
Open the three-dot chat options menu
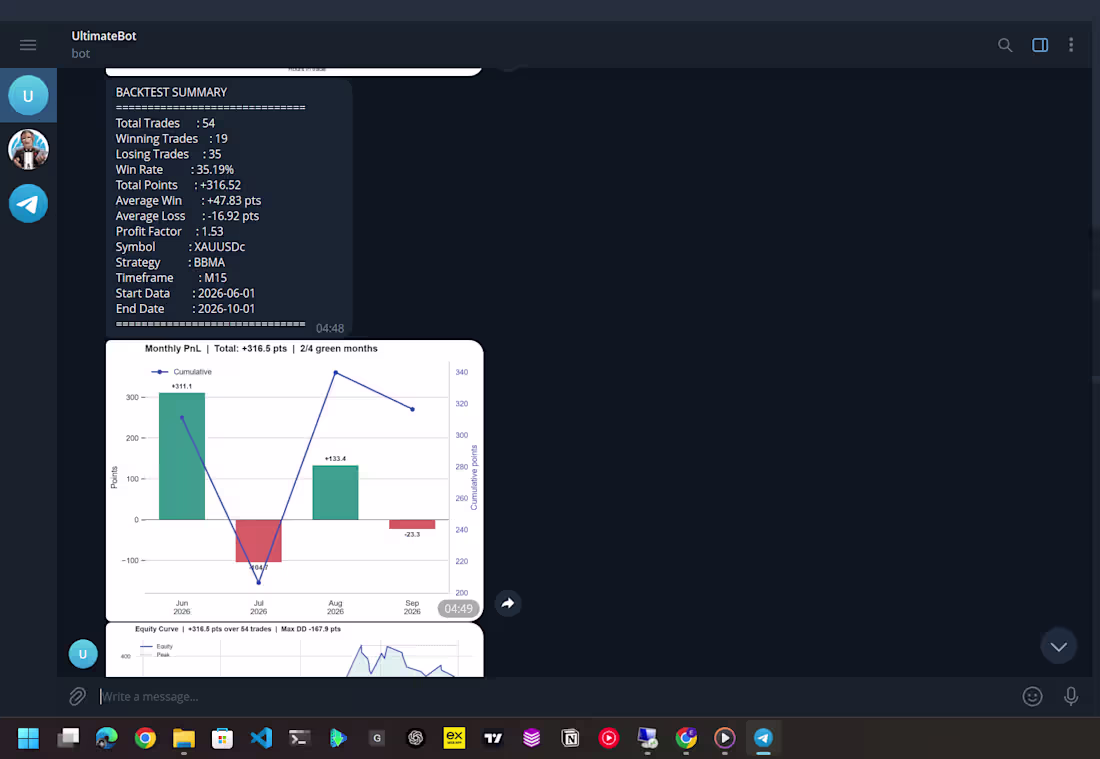[x=1071, y=45]
